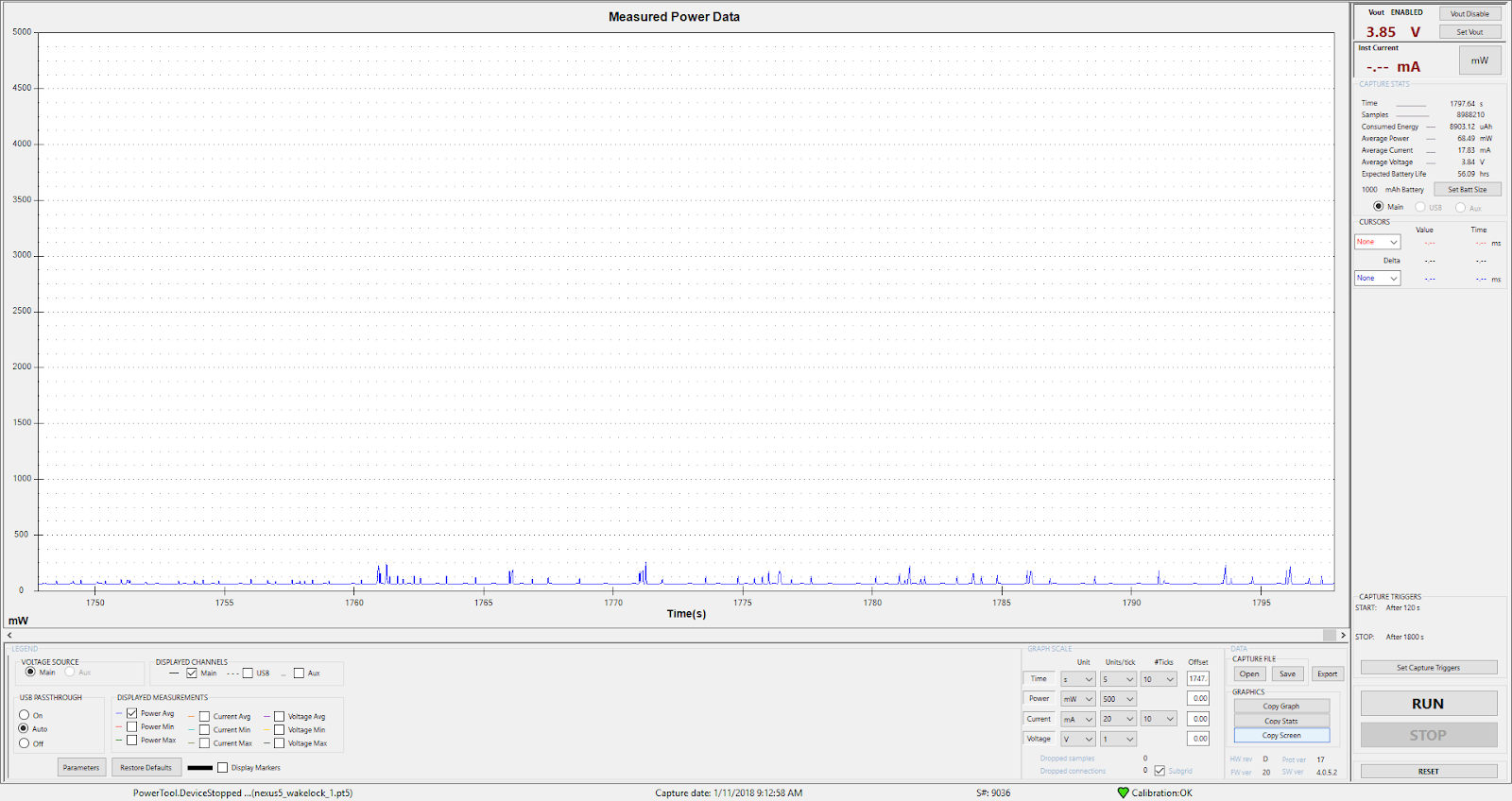The image size is (1512, 801).
Task: Open the Current unit mA dropdown
Action: (x=1077, y=719)
